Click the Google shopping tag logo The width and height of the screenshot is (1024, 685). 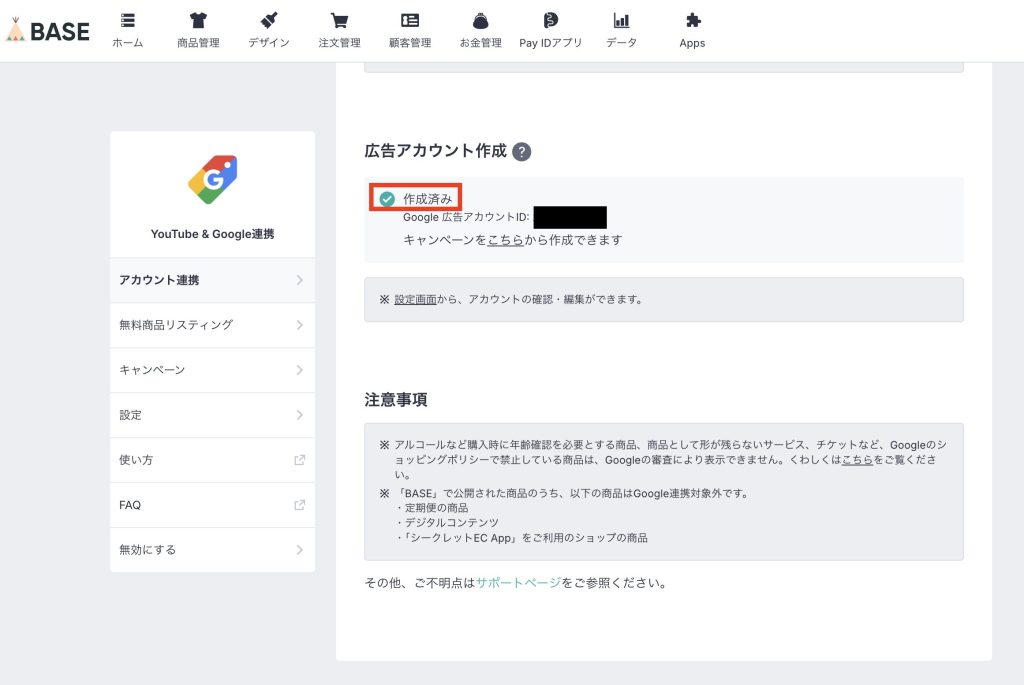coord(212,180)
